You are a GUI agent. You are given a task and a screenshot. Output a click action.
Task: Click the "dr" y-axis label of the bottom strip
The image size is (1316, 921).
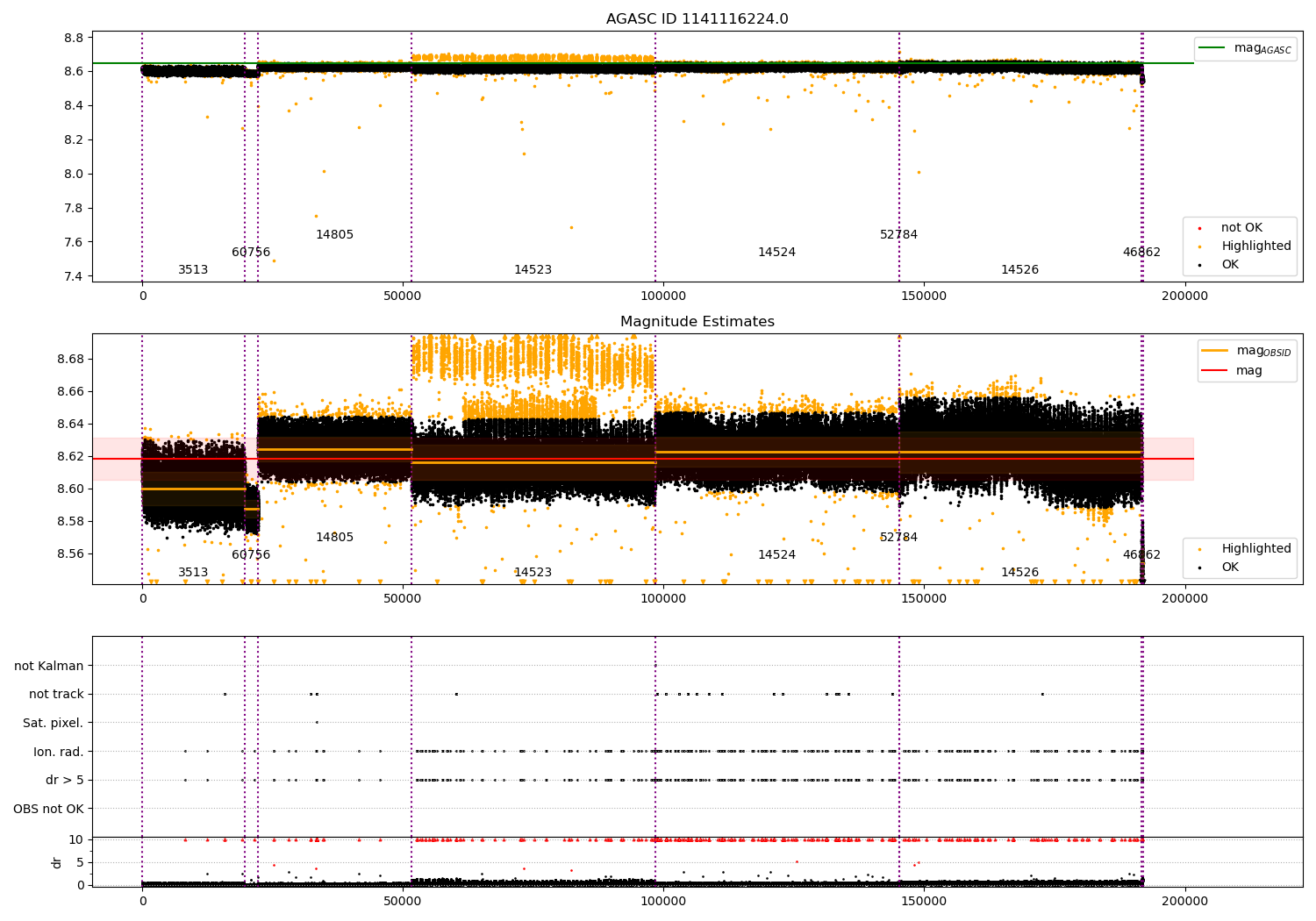coord(57,862)
